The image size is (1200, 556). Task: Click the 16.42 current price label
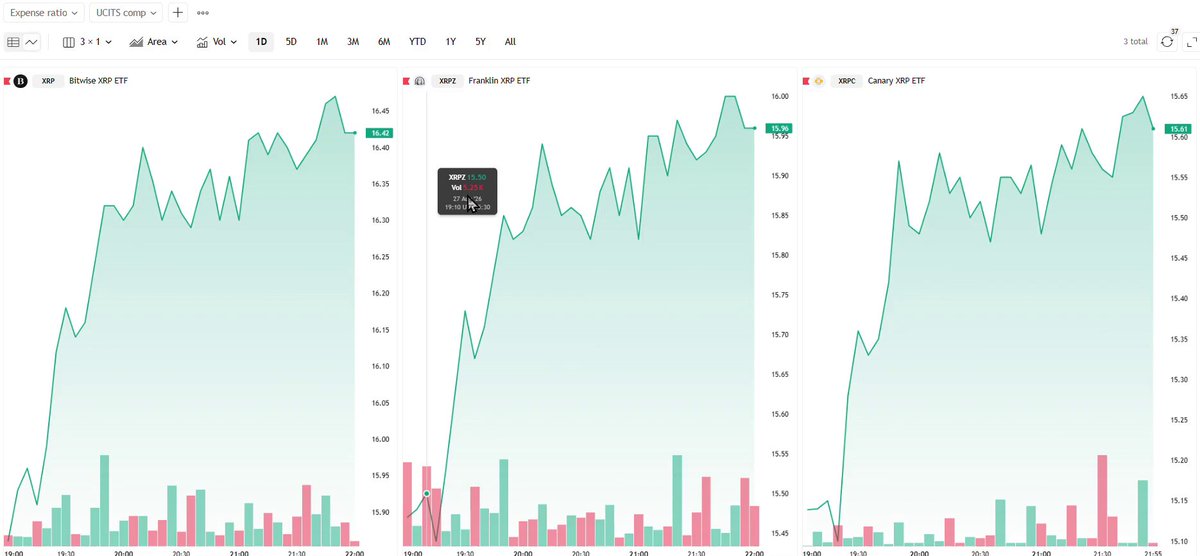pos(380,133)
